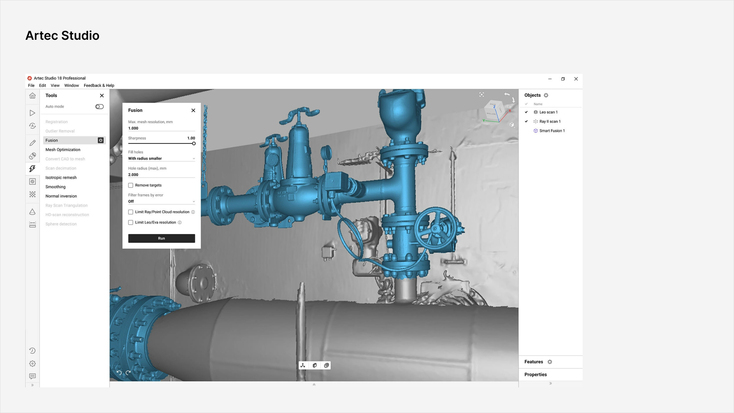Toggle visibility checkmark of Leo scan 1

526,112
